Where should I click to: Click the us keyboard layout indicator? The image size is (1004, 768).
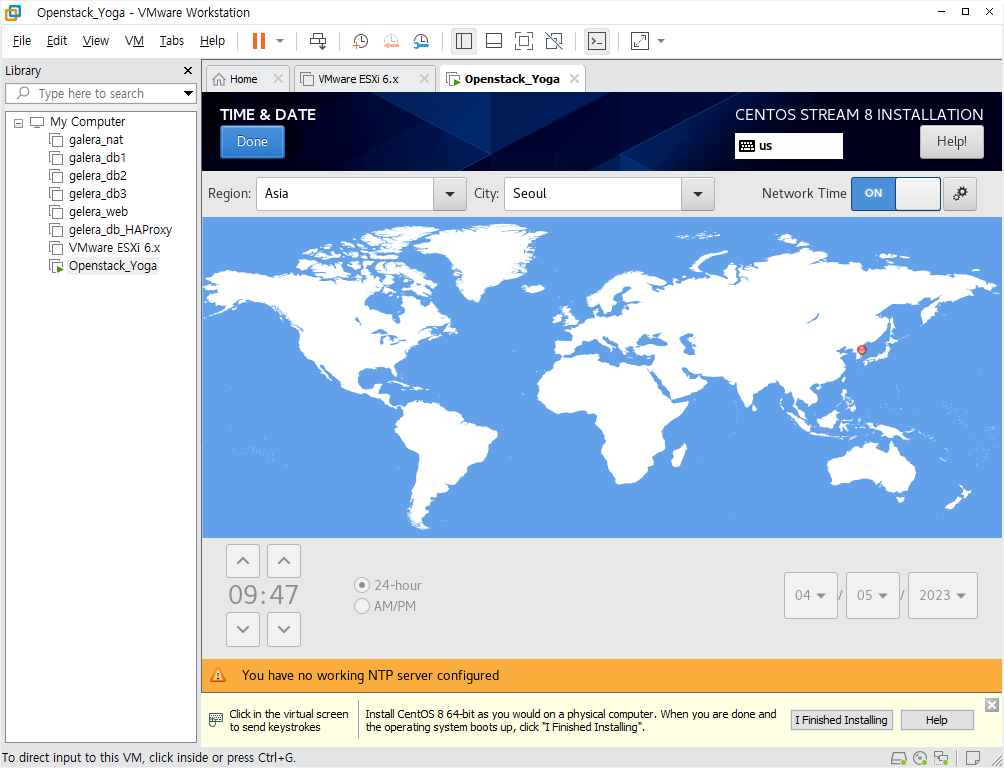pyautogui.click(x=788, y=145)
